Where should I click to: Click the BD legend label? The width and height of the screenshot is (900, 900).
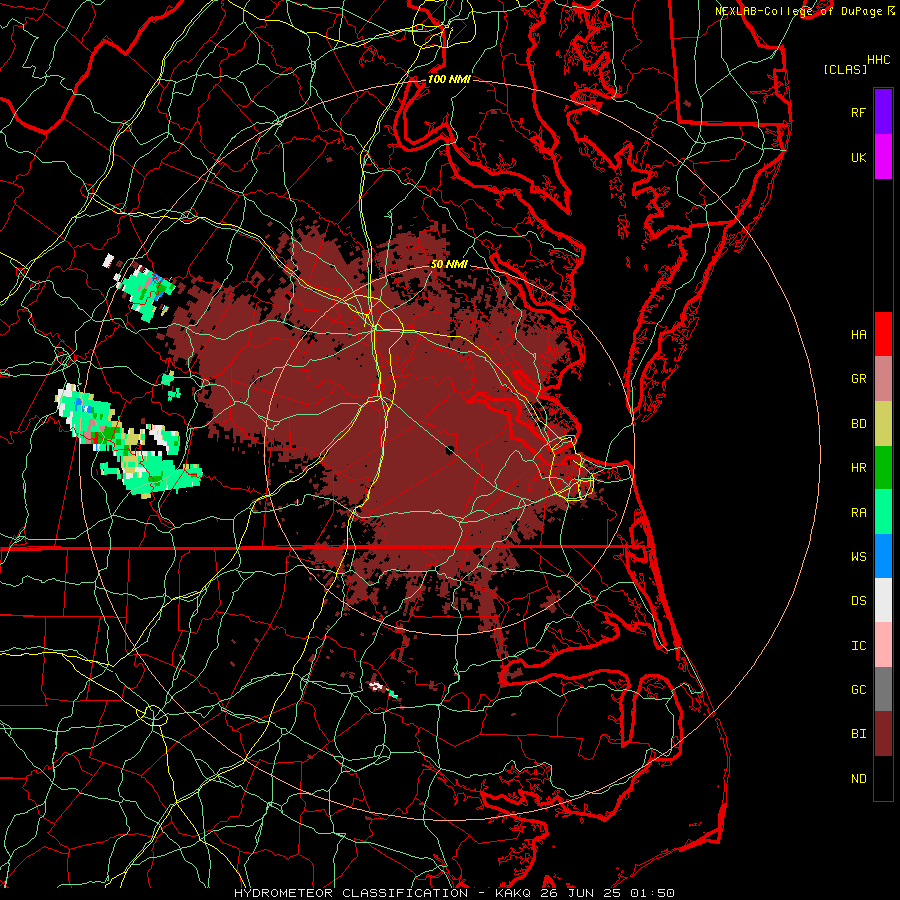pos(858,424)
